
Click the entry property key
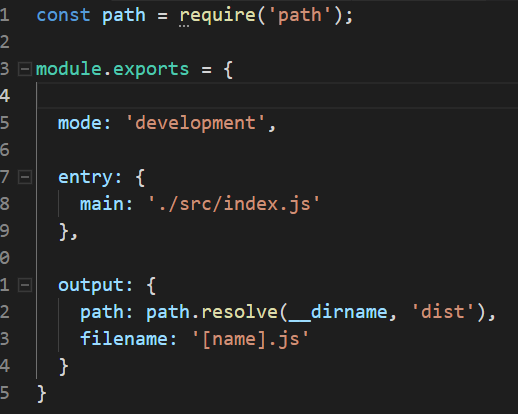[x=85, y=177]
